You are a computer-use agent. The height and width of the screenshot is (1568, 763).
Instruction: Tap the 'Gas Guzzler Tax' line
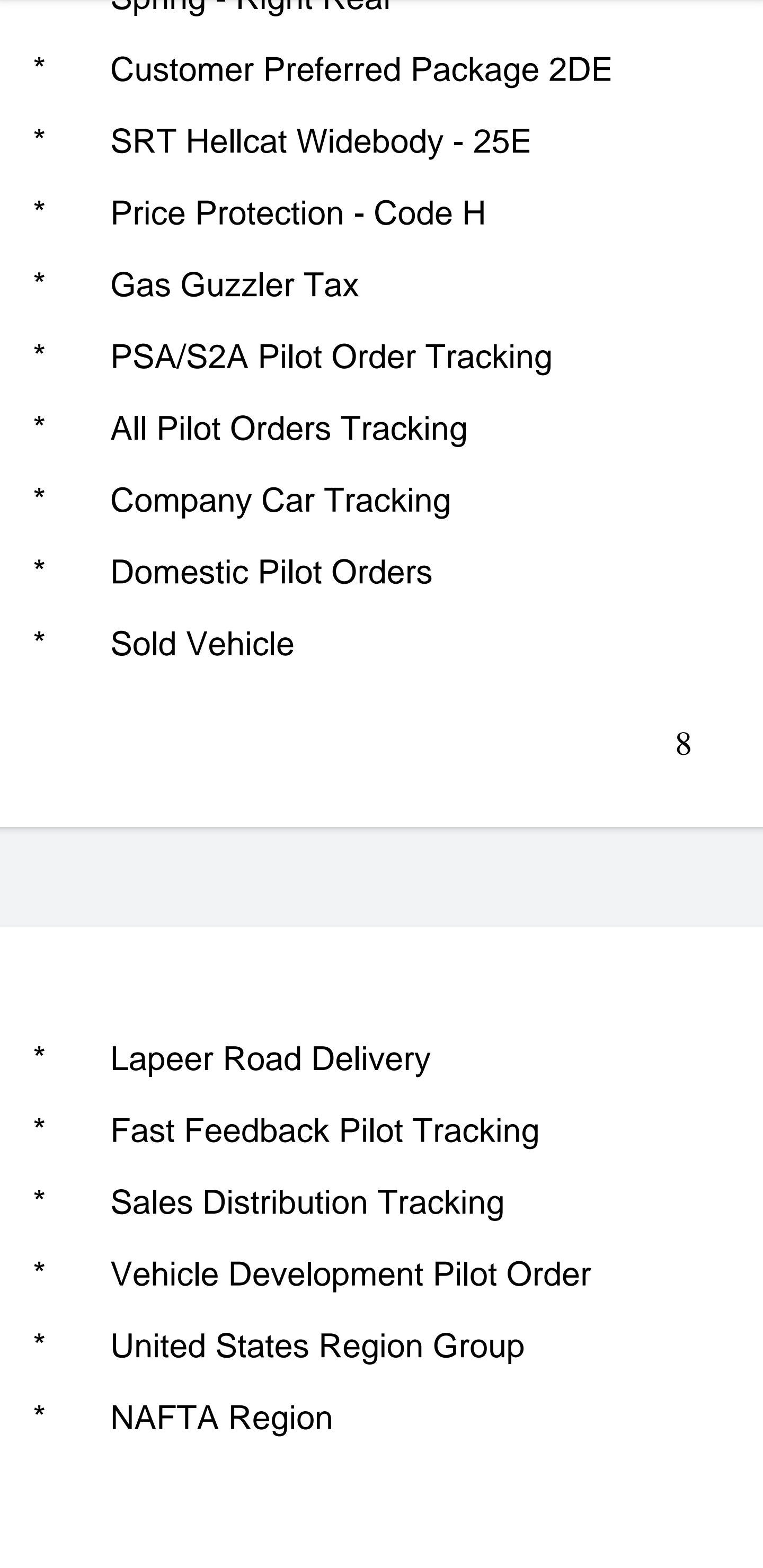(x=234, y=286)
